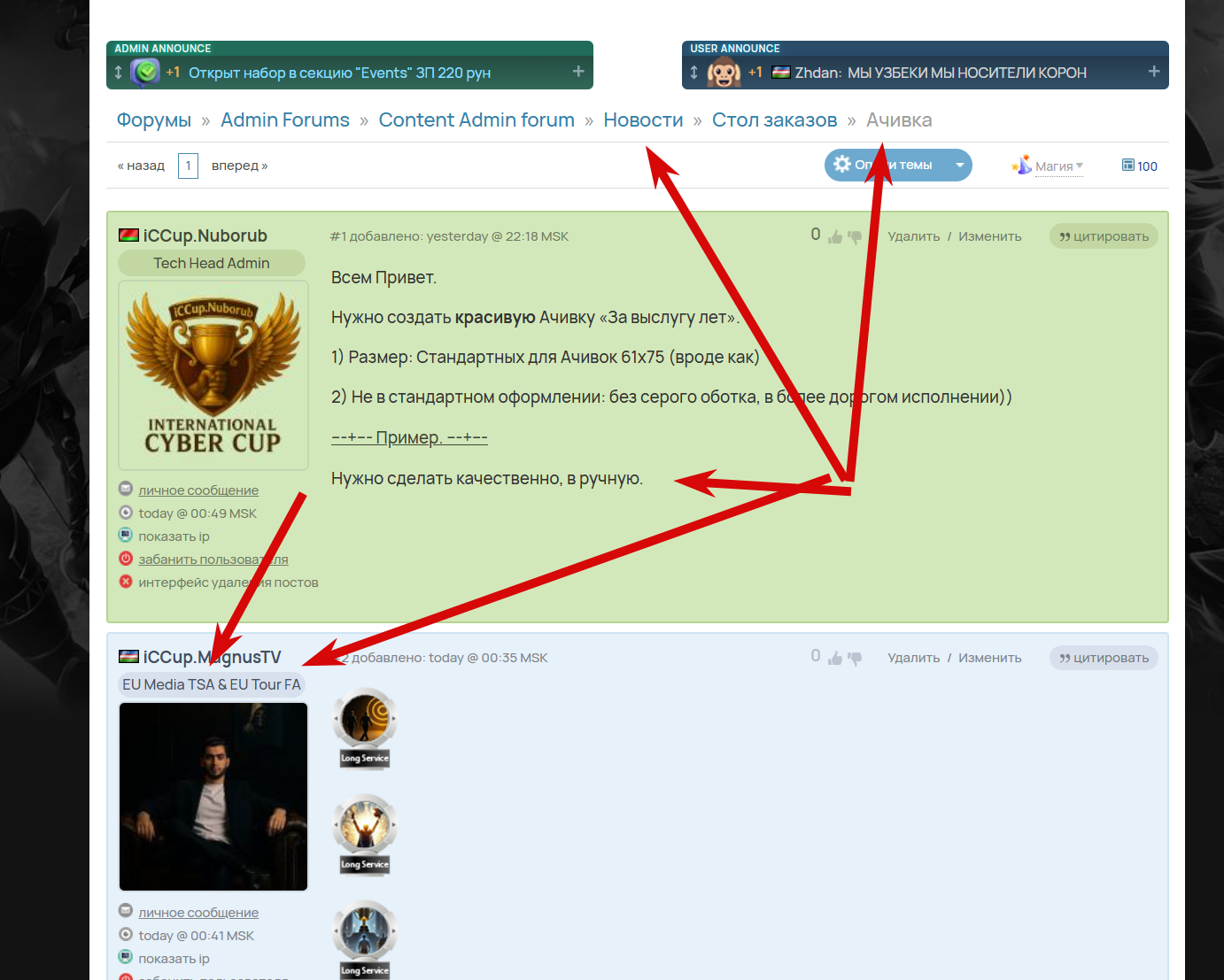Viewport: 1224px width, 980px height.
Task: Go to Новости breadcrumb
Action: point(643,120)
